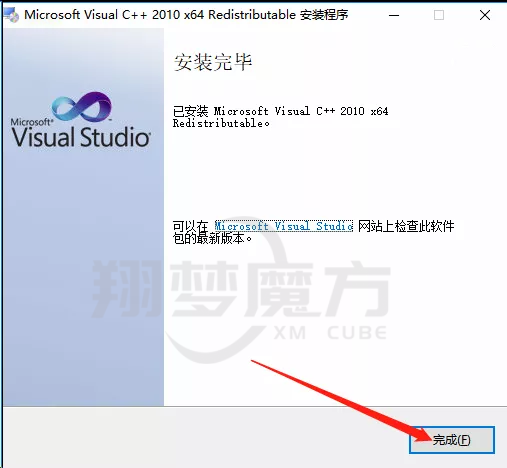The height and width of the screenshot is (468, 507).
Task: Click the 'Visual Studio' wordmark text
Action: [81, 137]
